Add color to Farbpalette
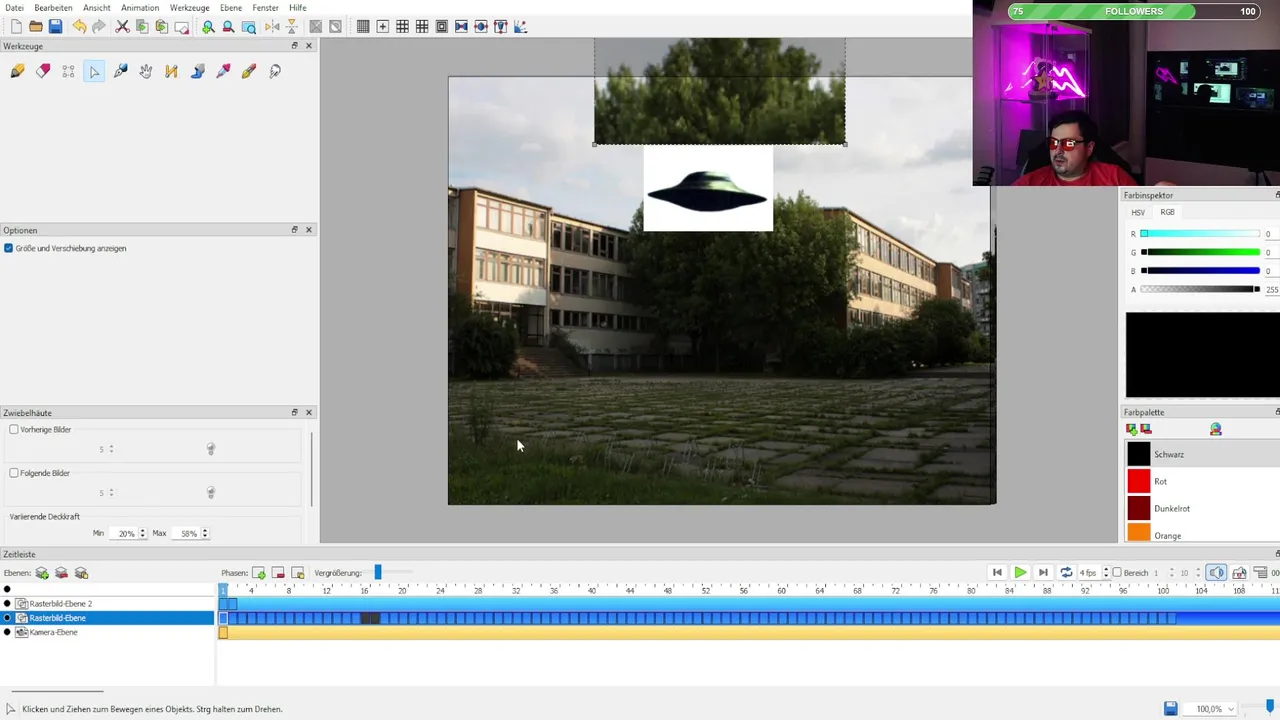This screenshot has height=720, width=1280. click(1131, 429)
